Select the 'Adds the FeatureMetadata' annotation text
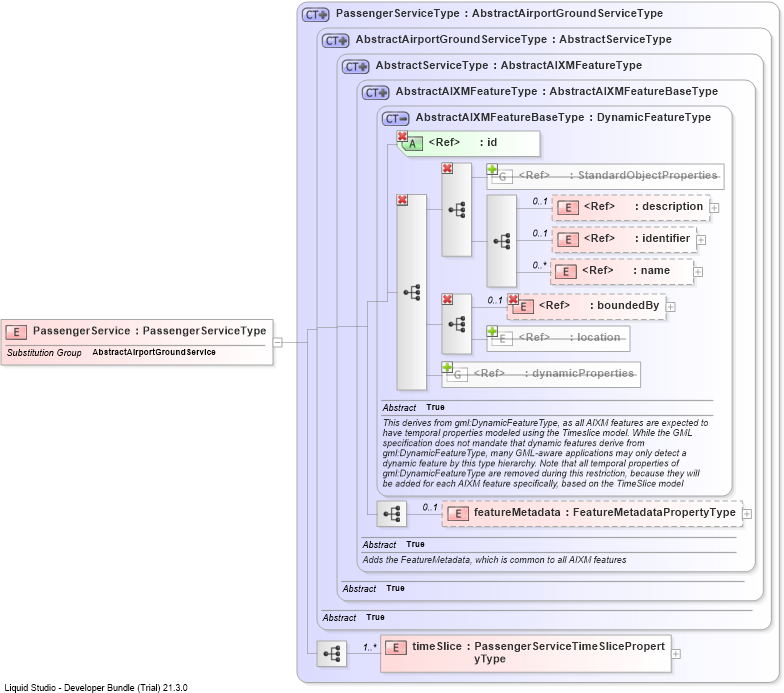Viewport: 784px width, 693px height. pos(494,560)
